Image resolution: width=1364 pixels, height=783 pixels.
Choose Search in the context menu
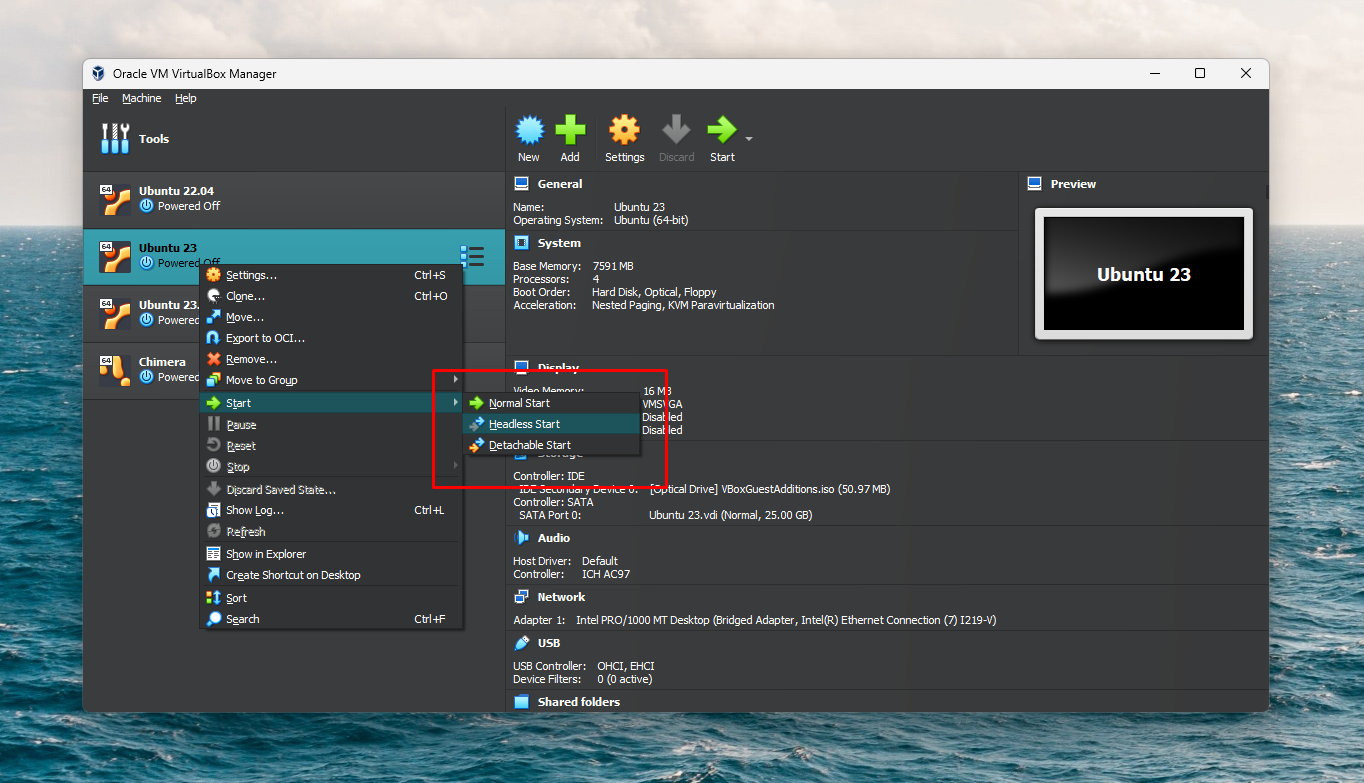[331, 619]
